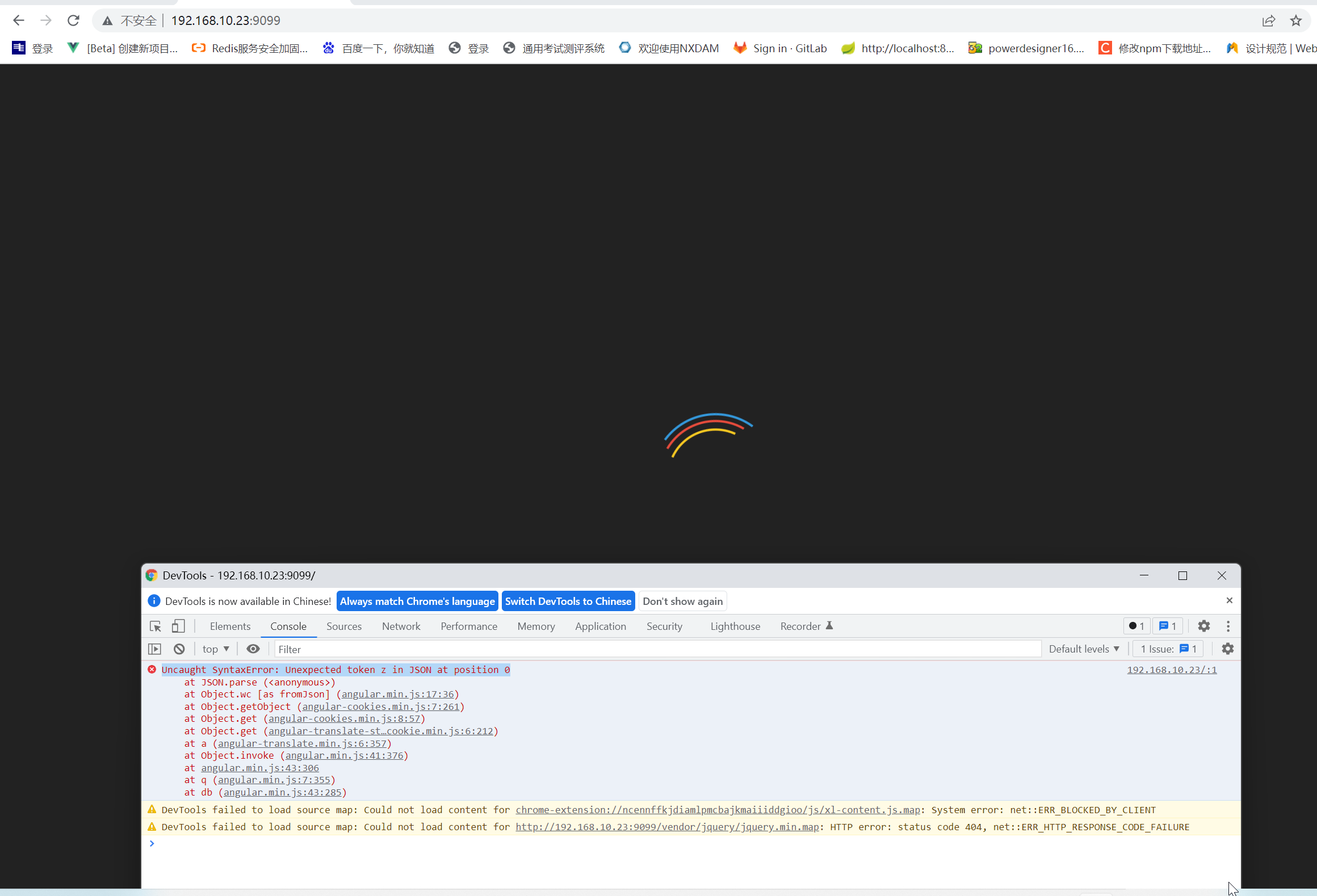
Task: Click Switch DevTools to Chinese button
Action: [x=568, y=601]
